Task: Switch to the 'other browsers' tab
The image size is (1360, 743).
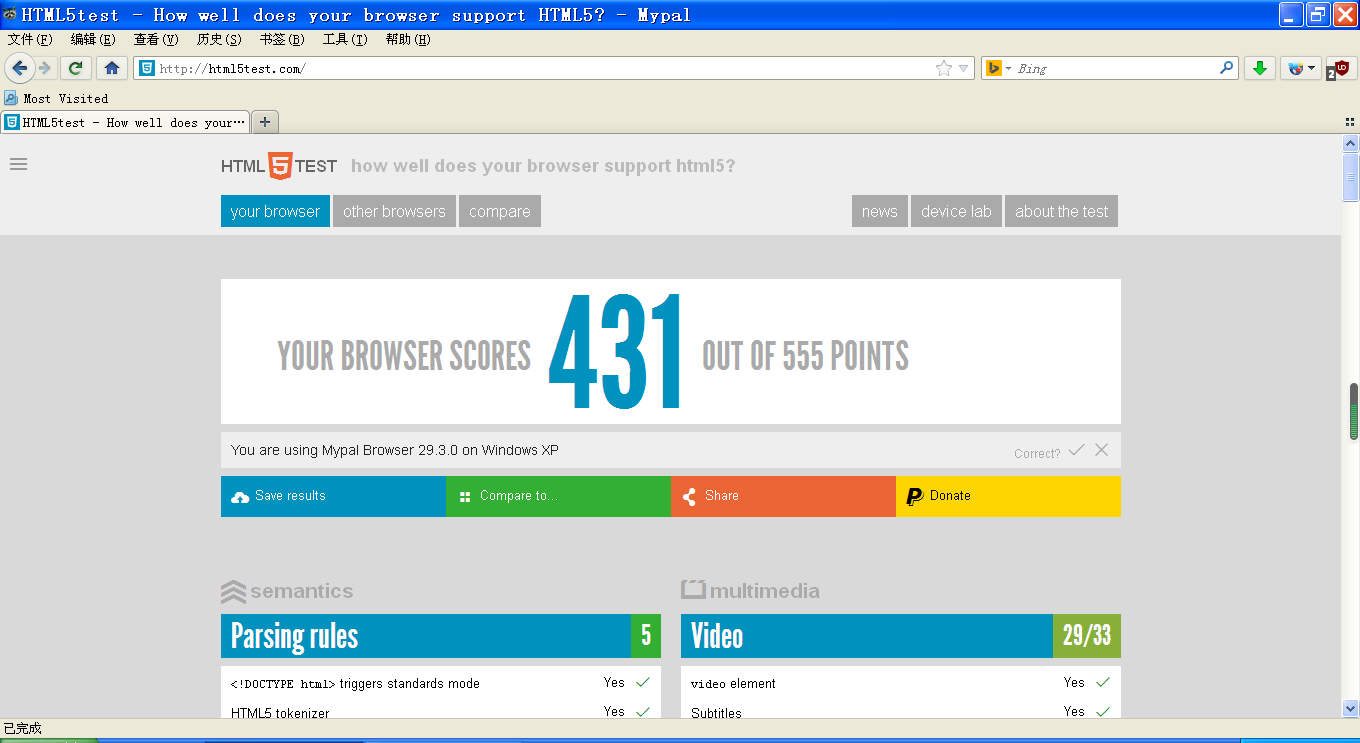Action: (394, 211)
